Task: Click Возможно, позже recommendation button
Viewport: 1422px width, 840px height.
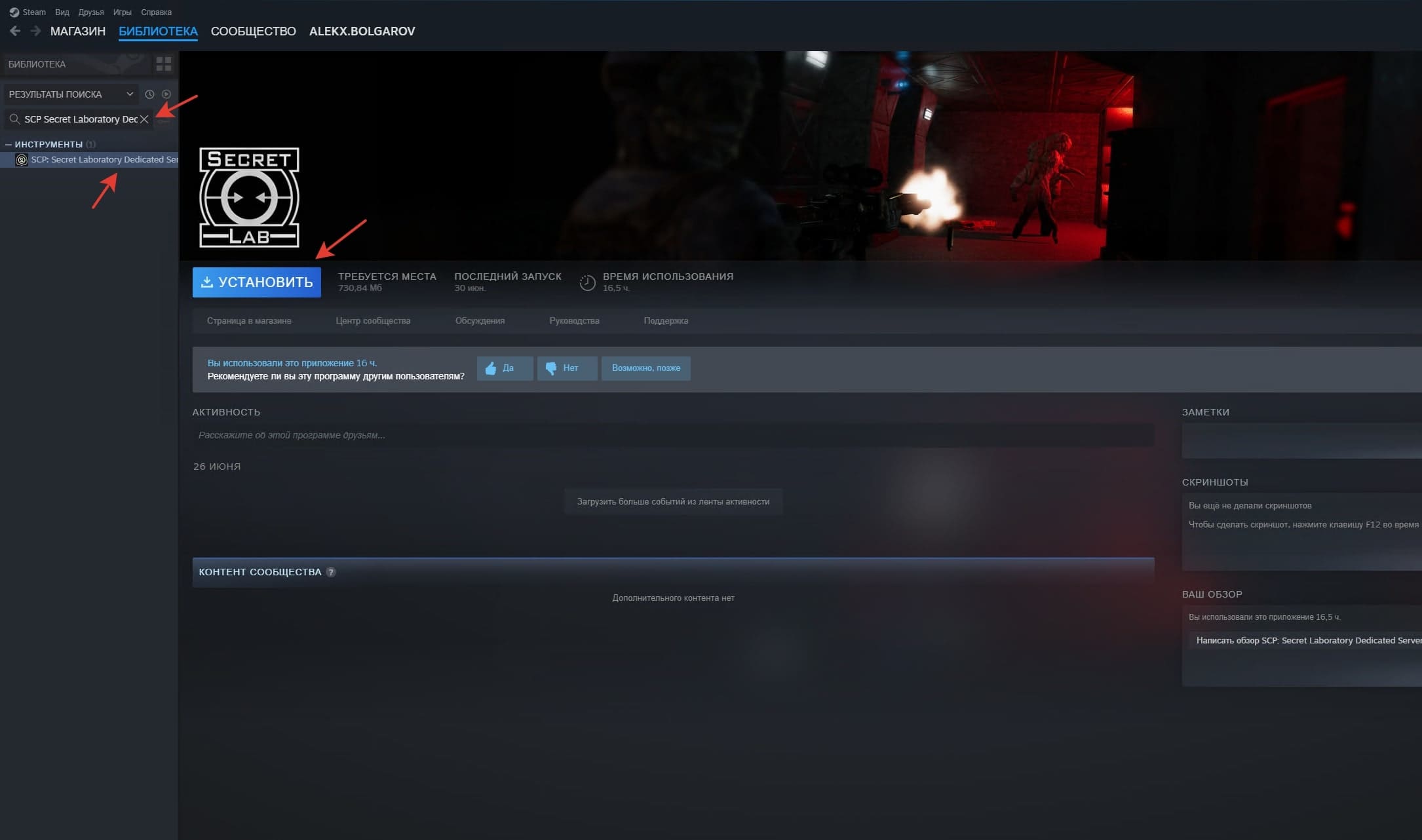Action: pyautogui.click(x=645, y=368)
